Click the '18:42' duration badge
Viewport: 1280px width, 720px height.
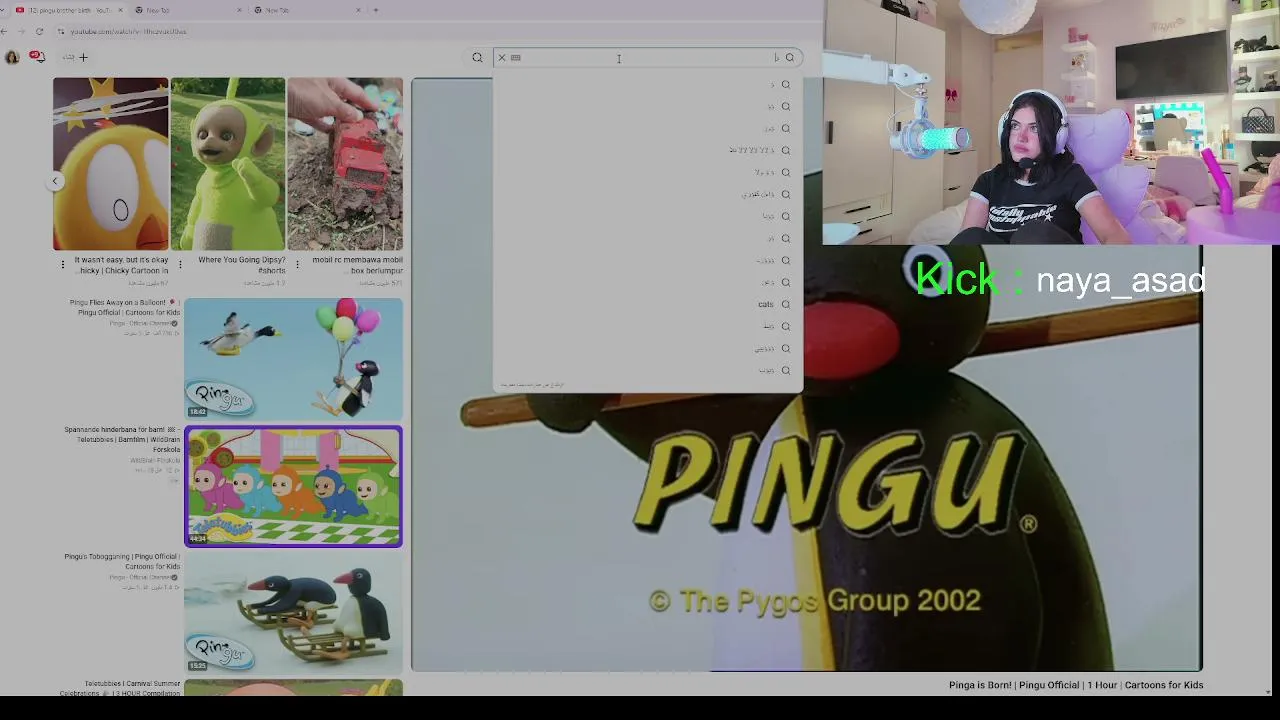click(x=198, y=411)
